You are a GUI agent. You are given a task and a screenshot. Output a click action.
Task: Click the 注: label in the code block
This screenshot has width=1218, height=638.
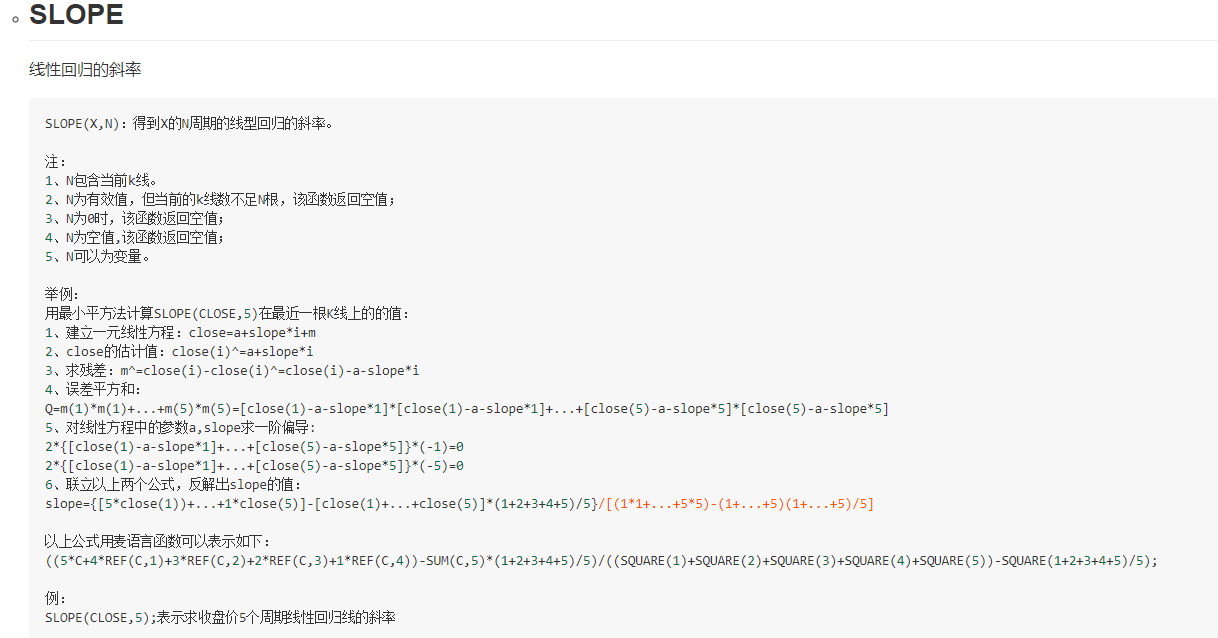55,162
